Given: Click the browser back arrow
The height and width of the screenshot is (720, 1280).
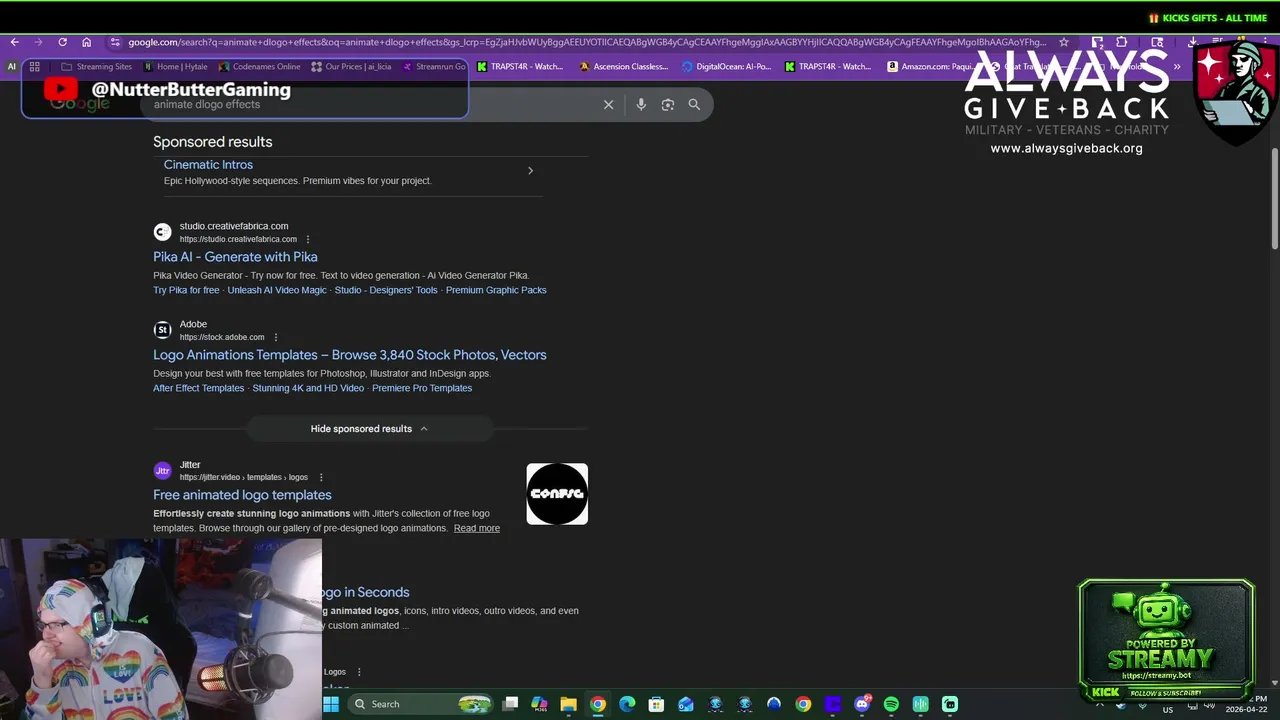Looking at the screenshot, I should [x=14, y=42].
